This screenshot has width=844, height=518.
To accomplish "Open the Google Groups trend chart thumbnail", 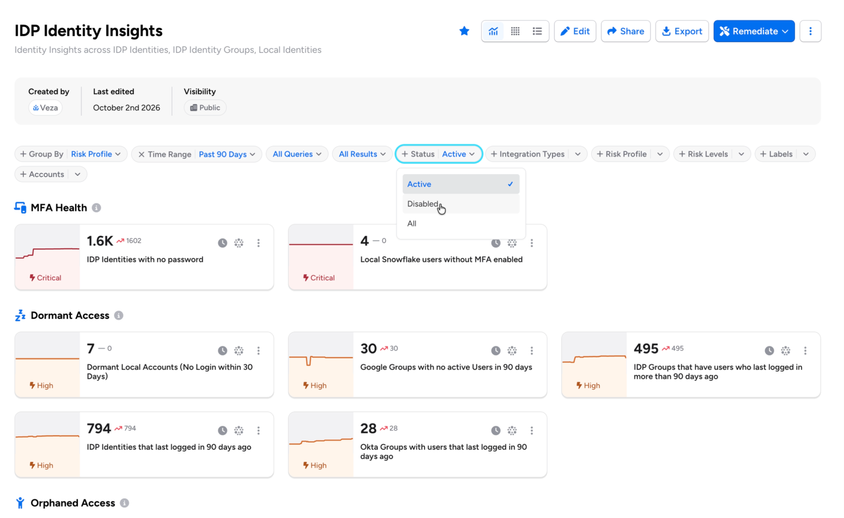I will click(321, 365).
